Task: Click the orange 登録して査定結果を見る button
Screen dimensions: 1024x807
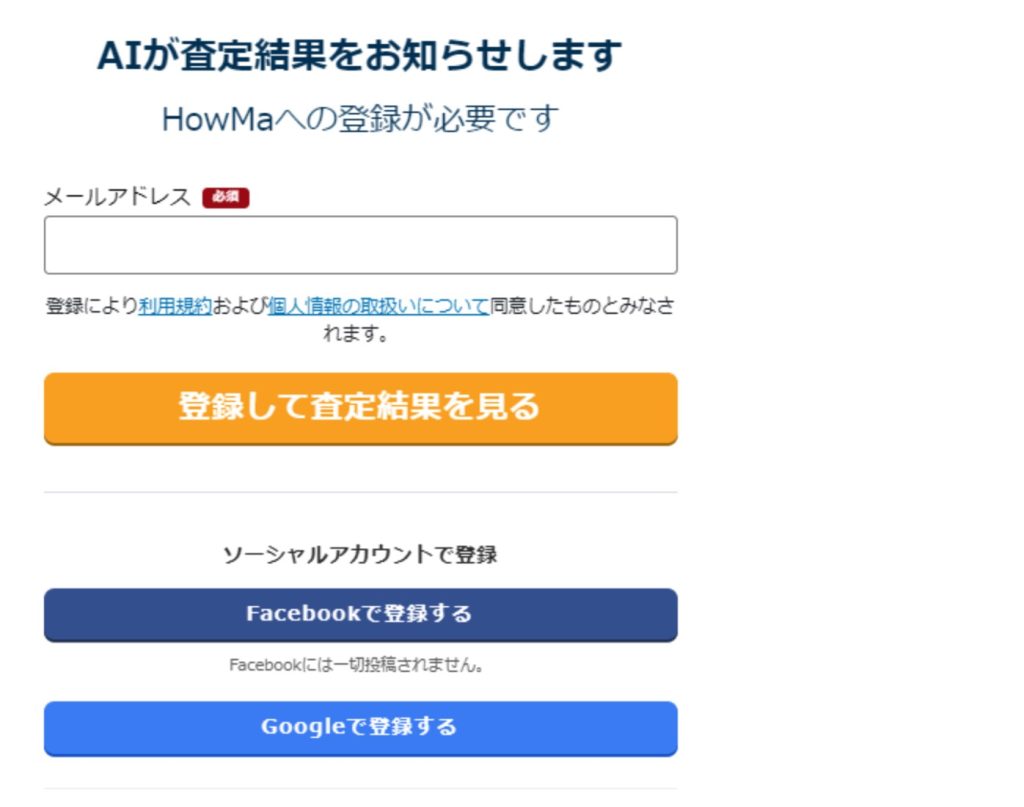Action: pos(360,409)
